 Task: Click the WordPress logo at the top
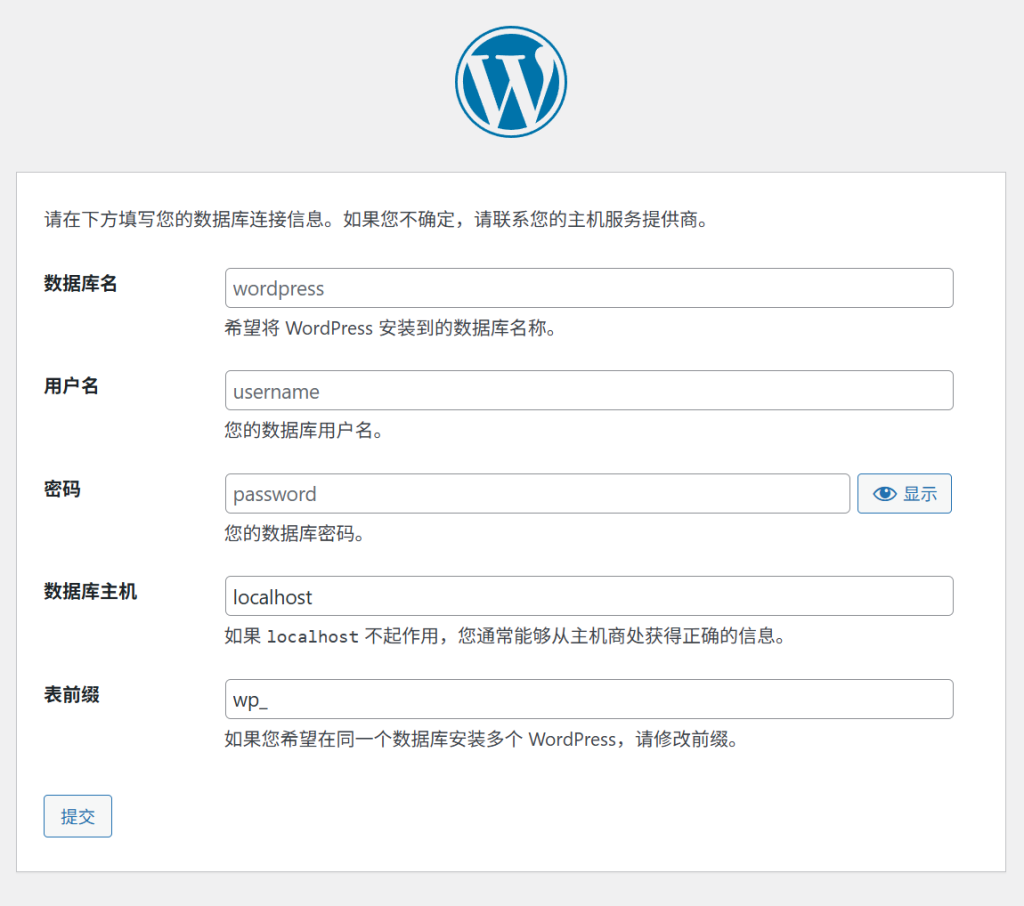(x=511, y=81)
